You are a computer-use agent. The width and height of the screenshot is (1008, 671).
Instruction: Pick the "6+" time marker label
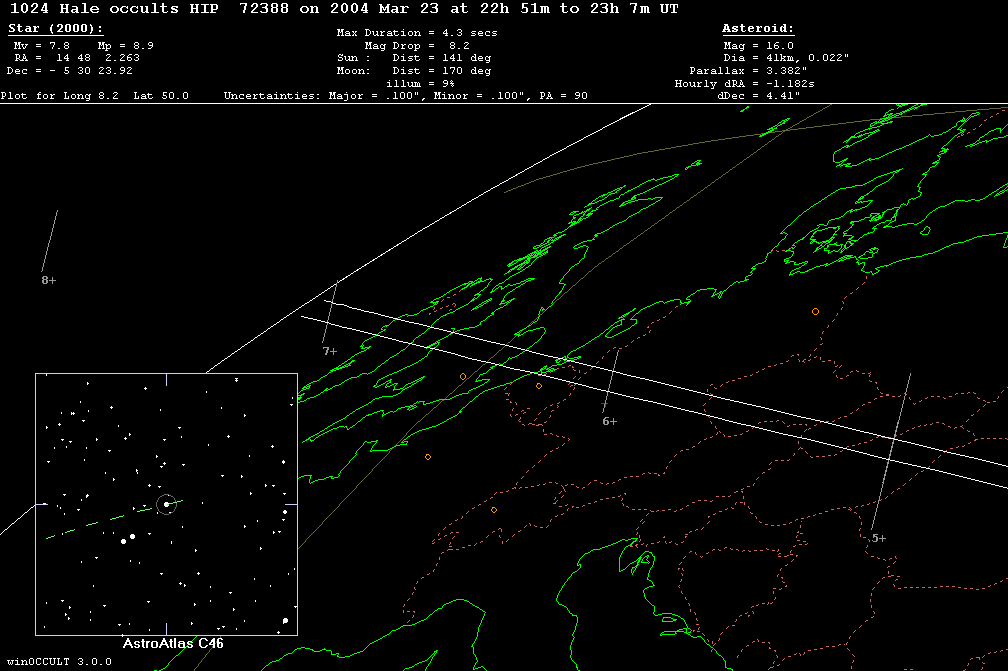point(609,422)
